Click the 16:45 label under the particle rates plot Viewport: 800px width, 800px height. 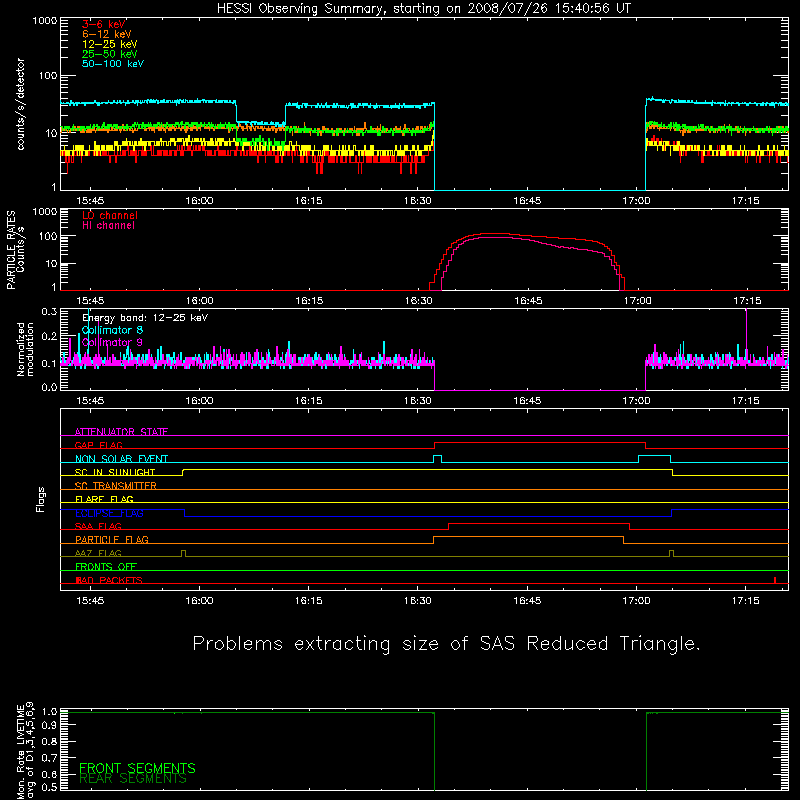pyautogui.click(x=528, y=301)
